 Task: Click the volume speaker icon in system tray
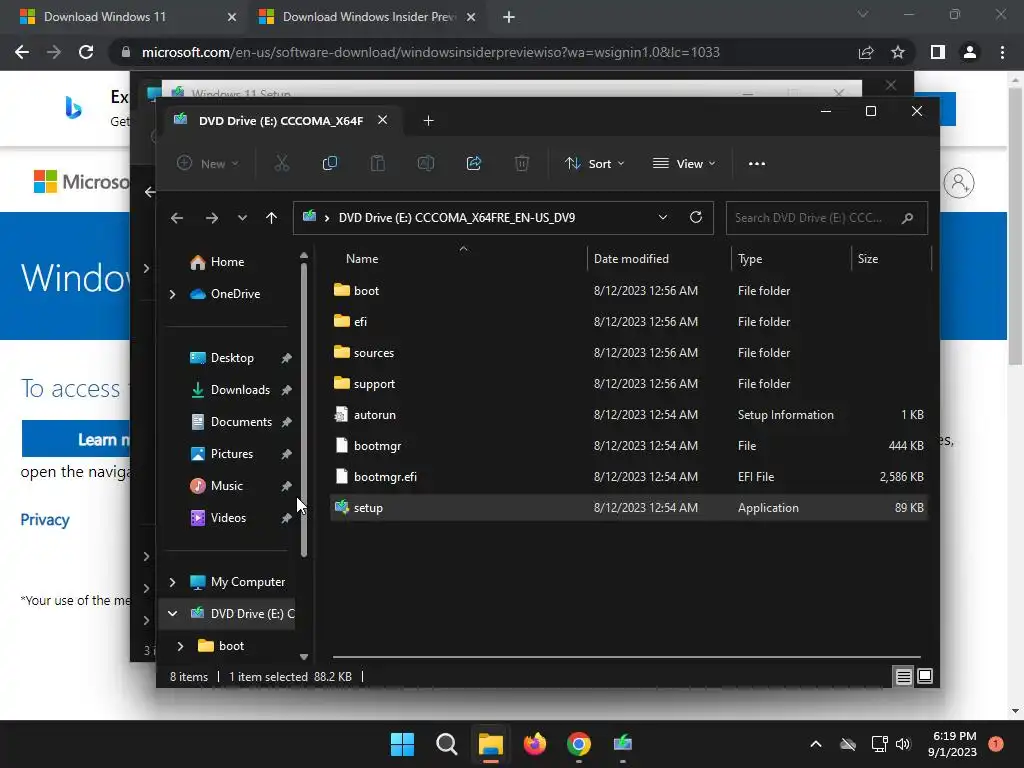(x=903, y=744)
